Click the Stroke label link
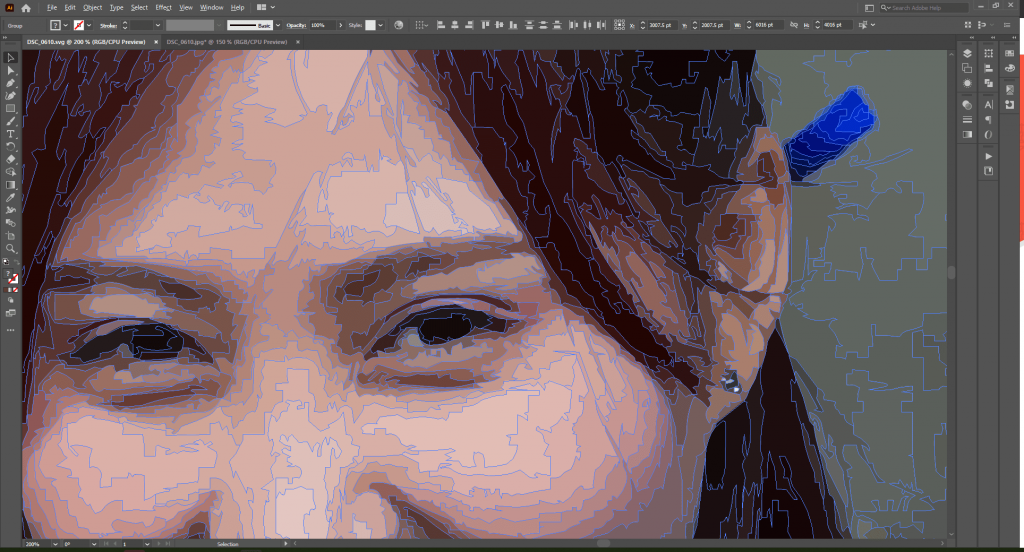The height and width of the screenshot is (552, 1024). [108, 25]
